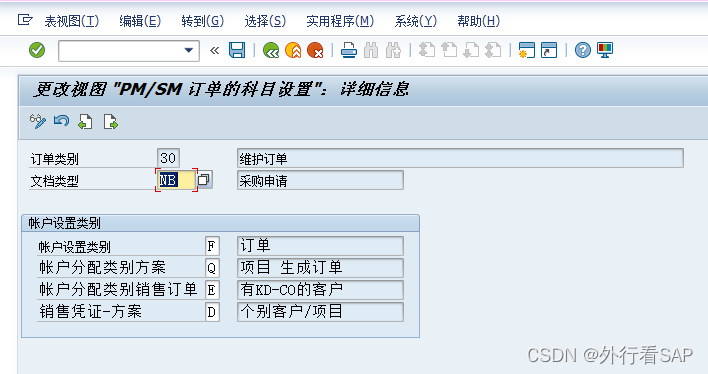This screenshot has height=374, width=708.
Task: Toggle display/change mode with the pencil-glasses icon
Action: coord(37,122)
